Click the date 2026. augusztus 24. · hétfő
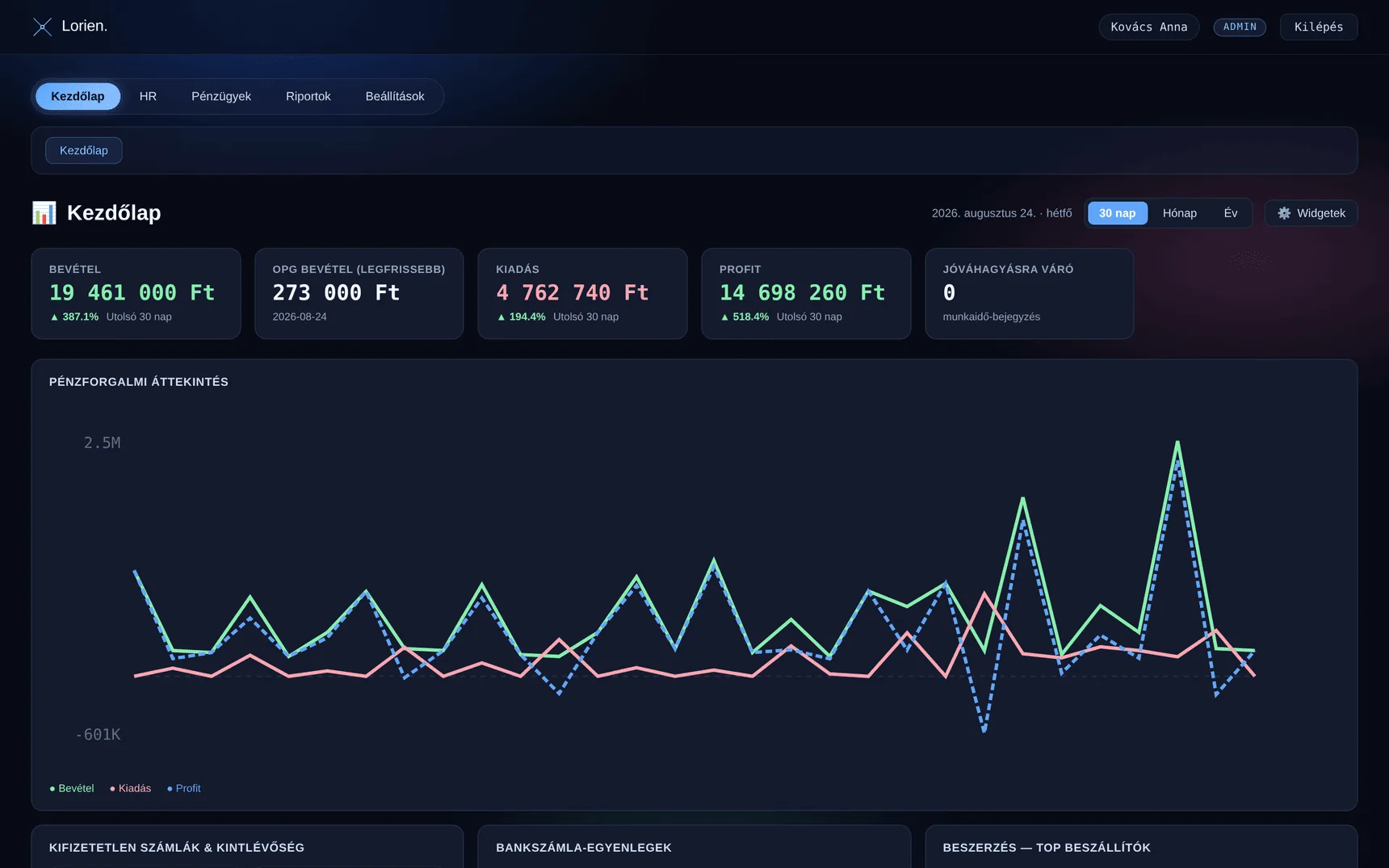This screenshot has height=868, width=1389. click(1001, 213)
